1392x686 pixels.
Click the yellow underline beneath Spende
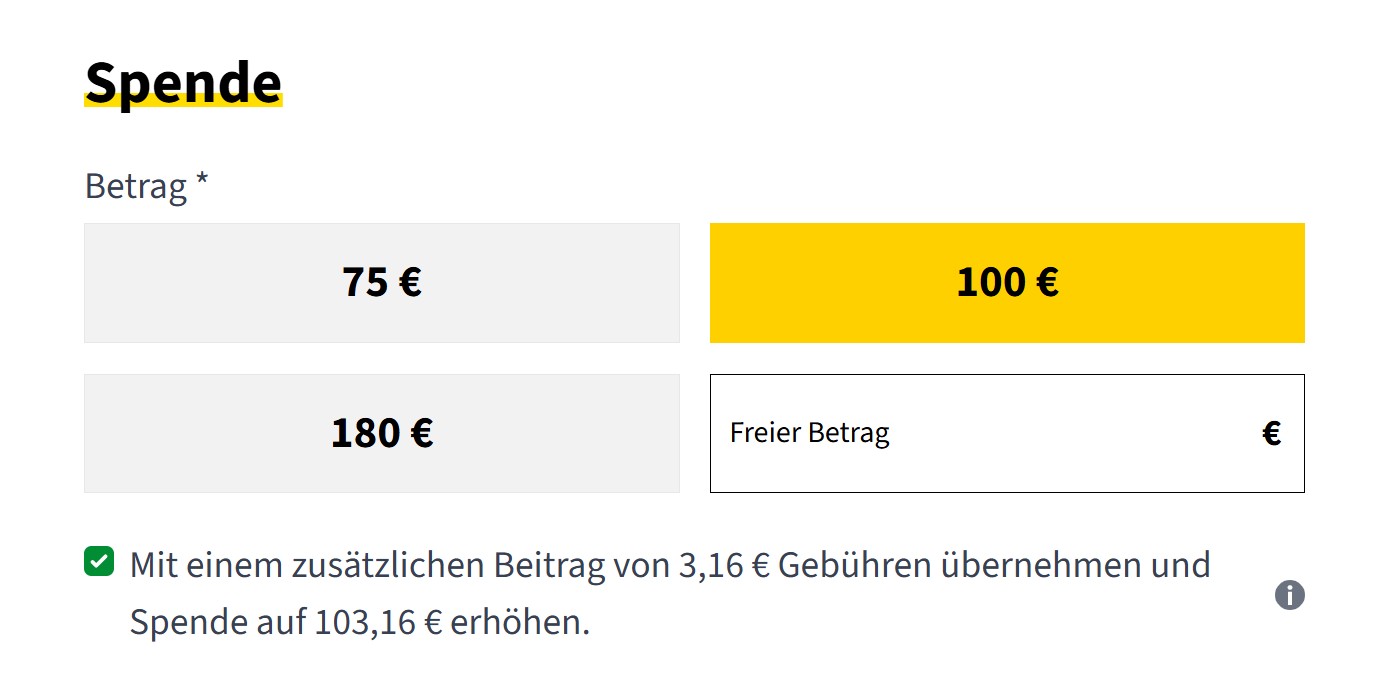coord(183,101)
